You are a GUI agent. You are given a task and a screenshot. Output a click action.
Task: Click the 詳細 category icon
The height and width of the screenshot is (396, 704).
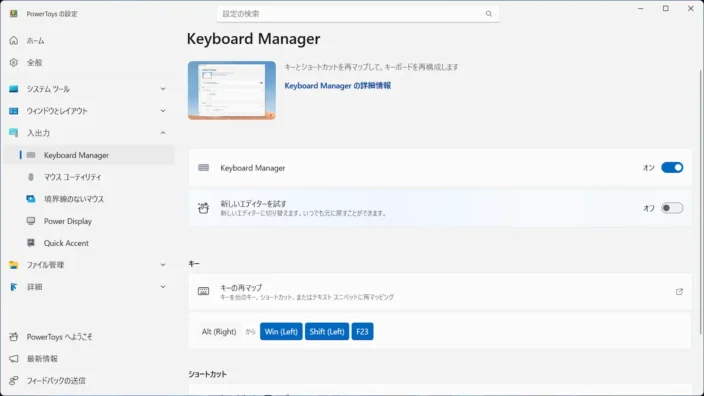[13, 287]
